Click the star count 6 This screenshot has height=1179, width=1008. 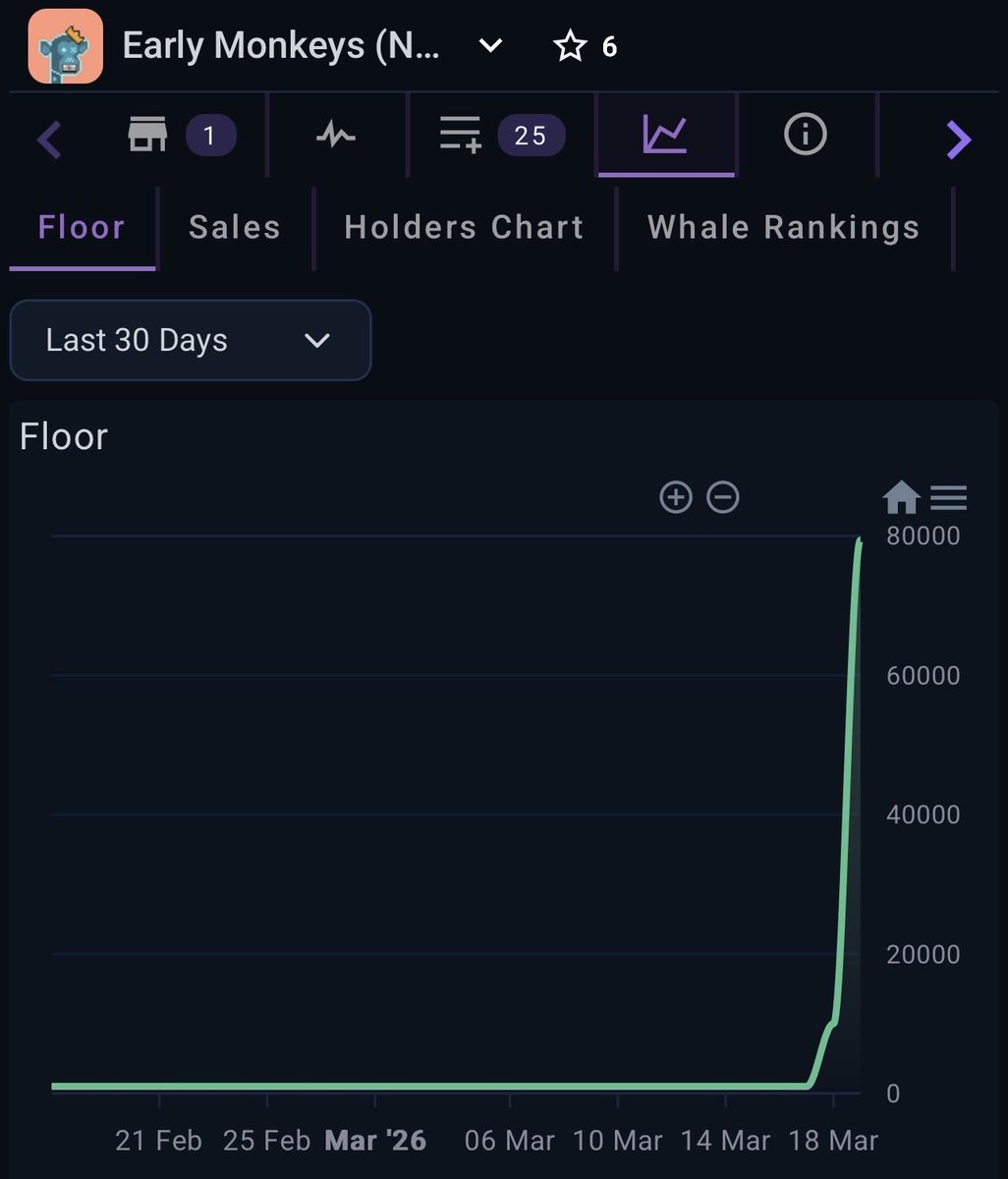point(609,47)
